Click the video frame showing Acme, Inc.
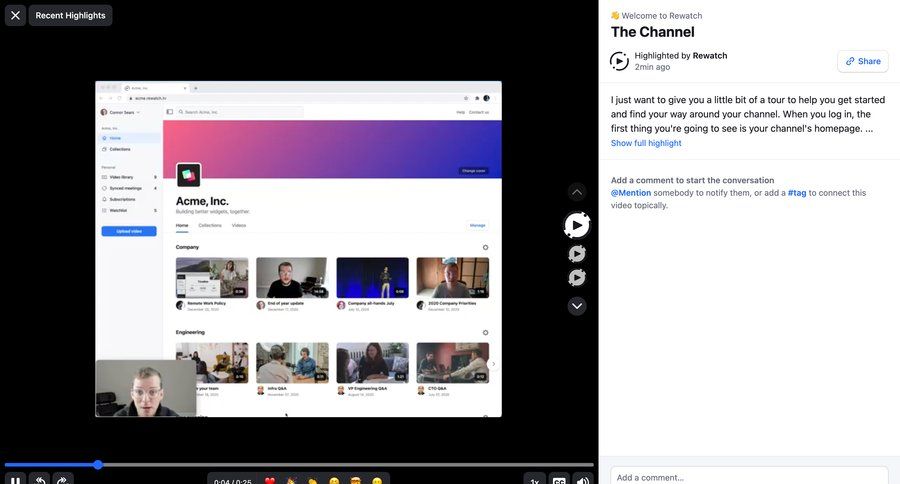Viewport: 900px width, 484px height. coord(298,249)
